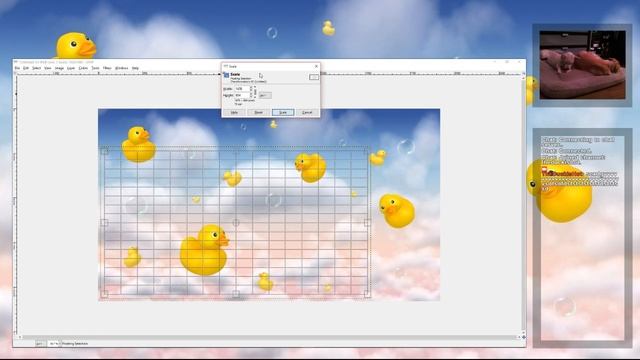Open the File menu in GIMP
The image size is (640, 360).
[17, 68]
